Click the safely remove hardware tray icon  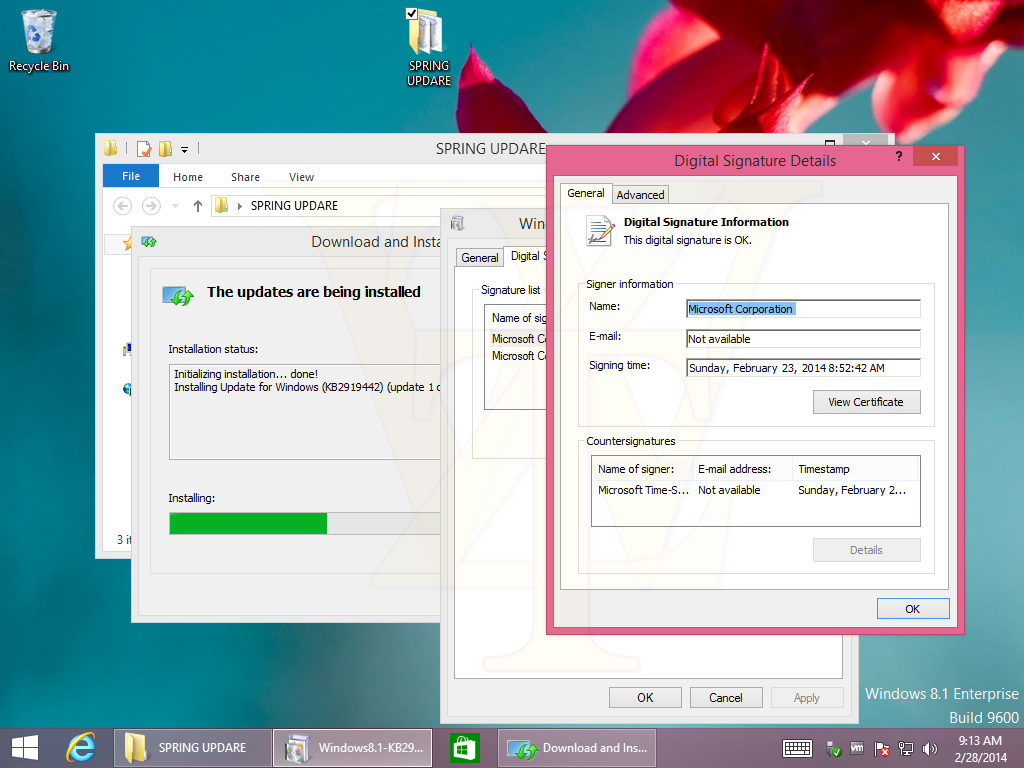[x=833, y=749]
